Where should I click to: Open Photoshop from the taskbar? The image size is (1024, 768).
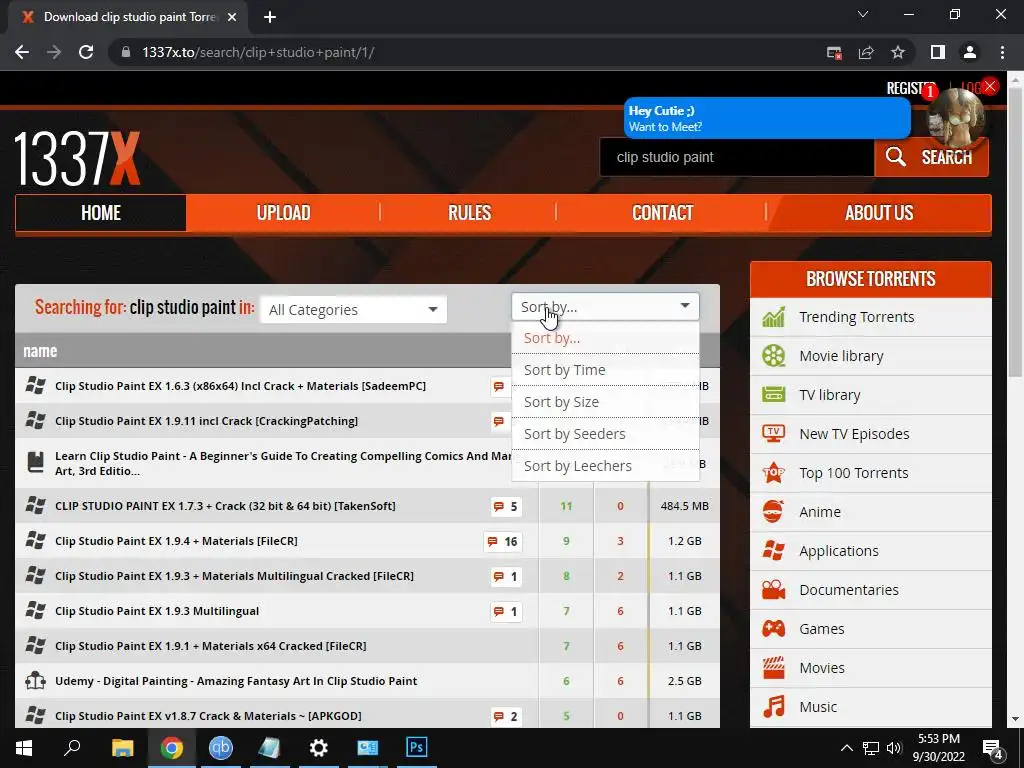point(417,747)
